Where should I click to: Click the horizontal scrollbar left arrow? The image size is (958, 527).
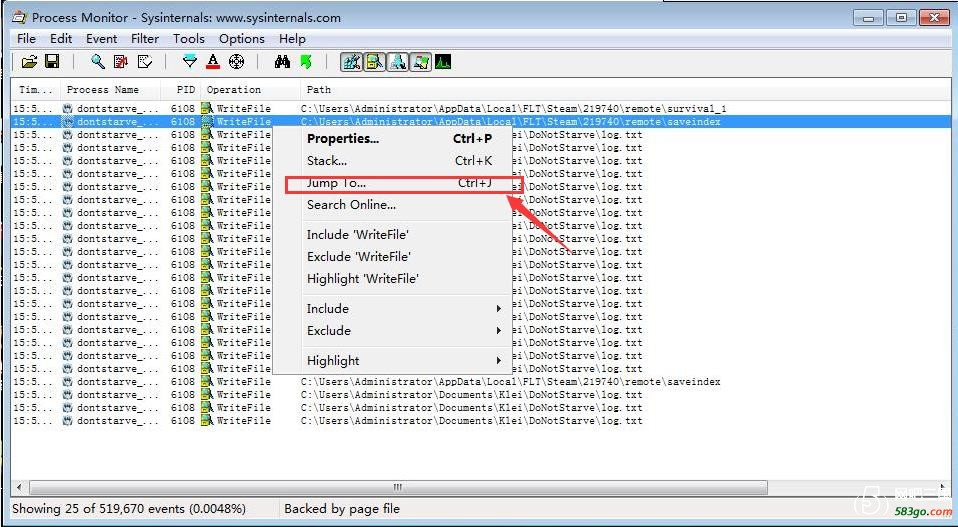(x=20, y=487)
